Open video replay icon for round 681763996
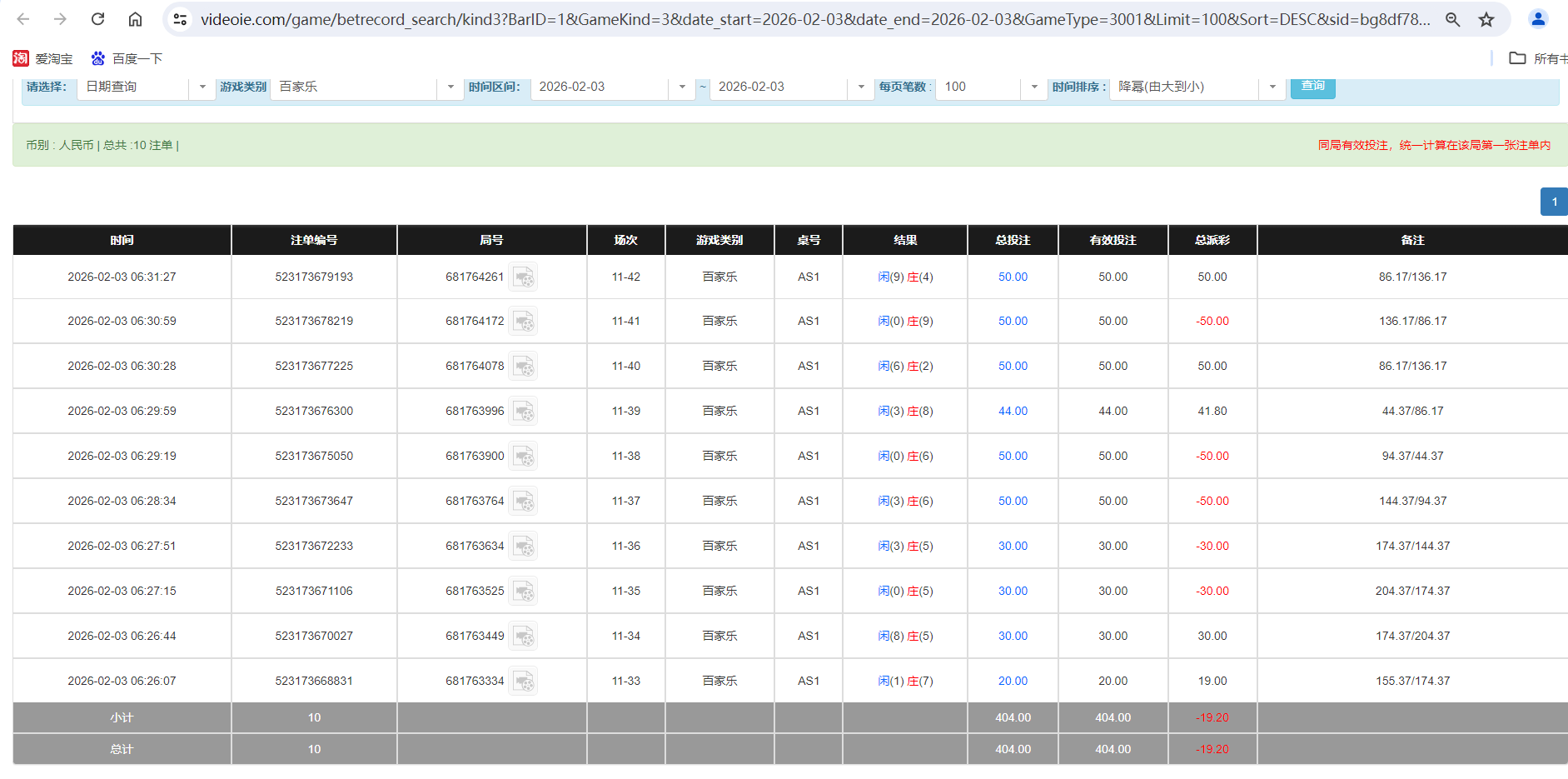 523,412
